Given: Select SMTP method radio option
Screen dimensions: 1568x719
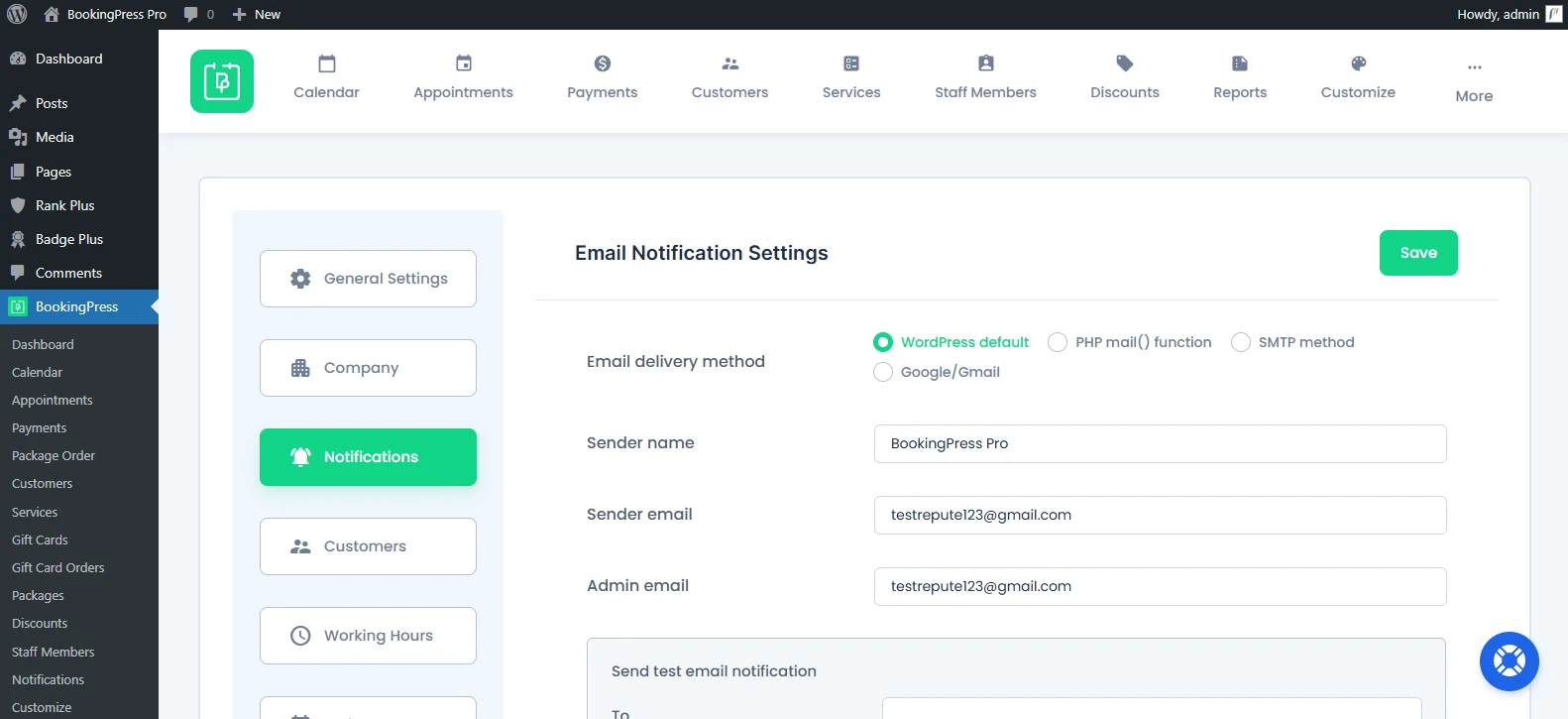Looking at the screenshot, I should [x=1241, y=342].
